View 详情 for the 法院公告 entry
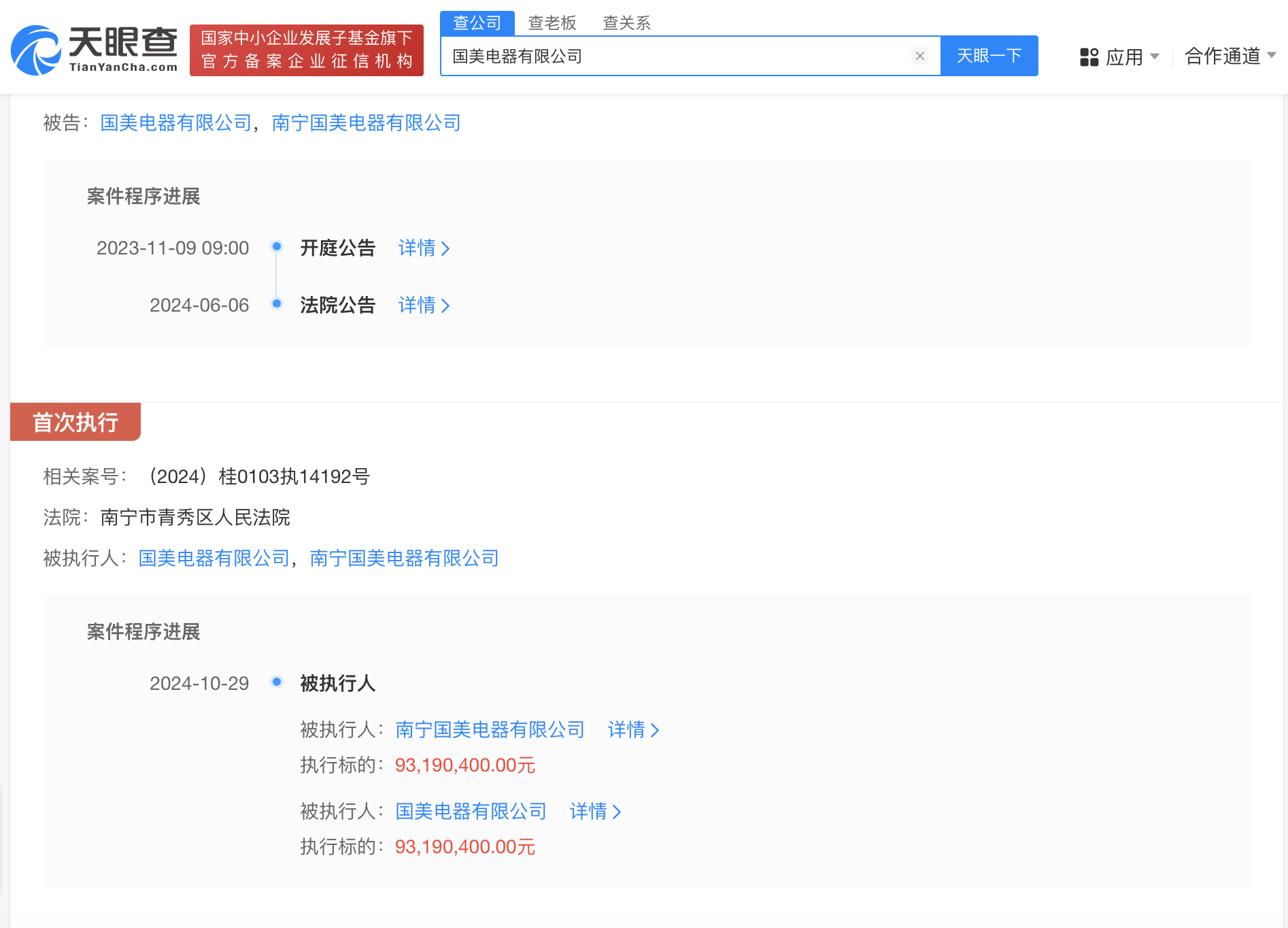The width and height of the screenshot is (1288, 928). pos(424,305)
